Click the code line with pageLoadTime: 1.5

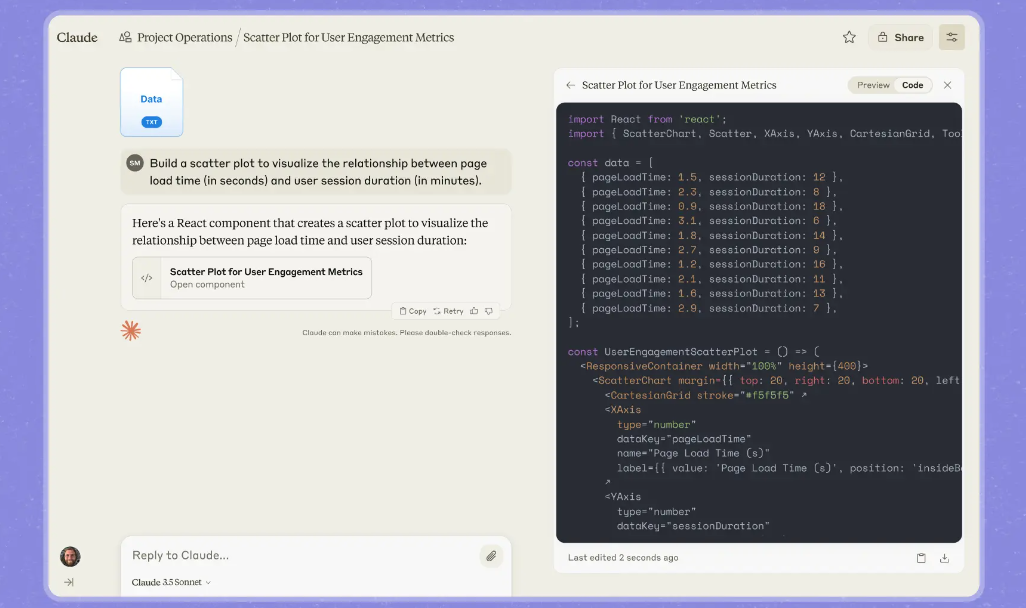[x=711, y=177]
